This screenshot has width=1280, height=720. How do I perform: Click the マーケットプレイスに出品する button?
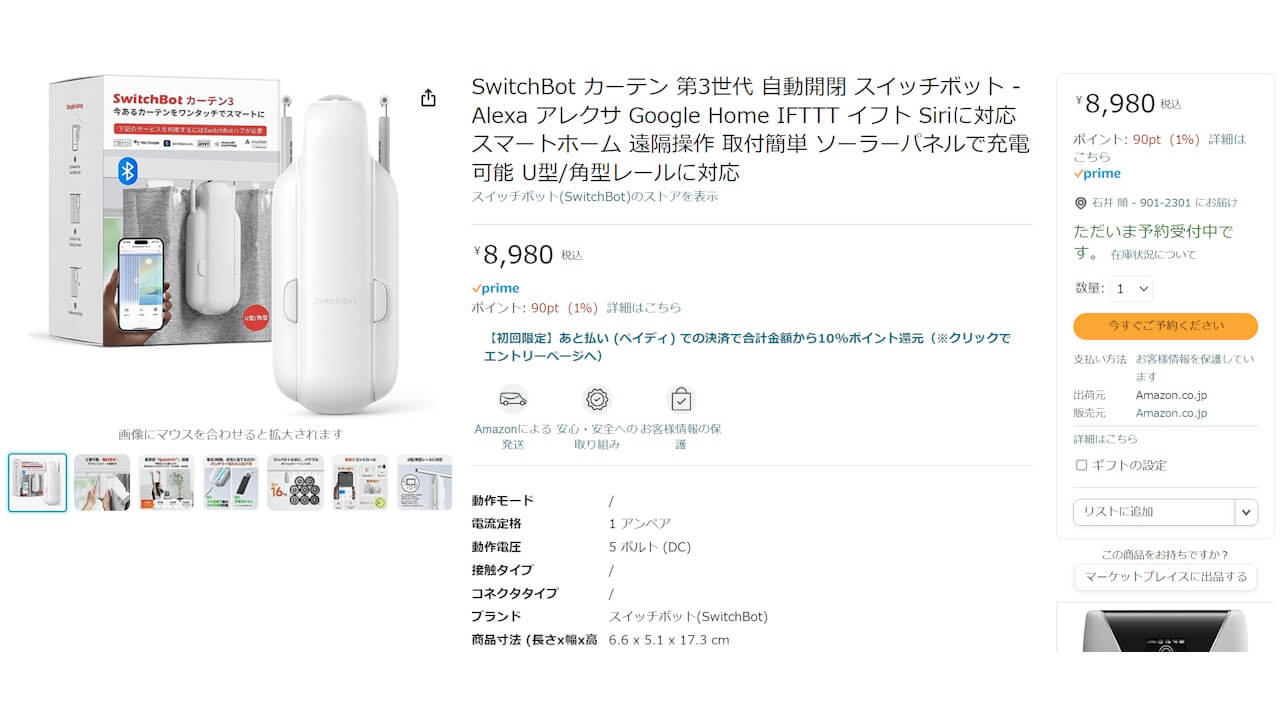[x=1165, y=577]
